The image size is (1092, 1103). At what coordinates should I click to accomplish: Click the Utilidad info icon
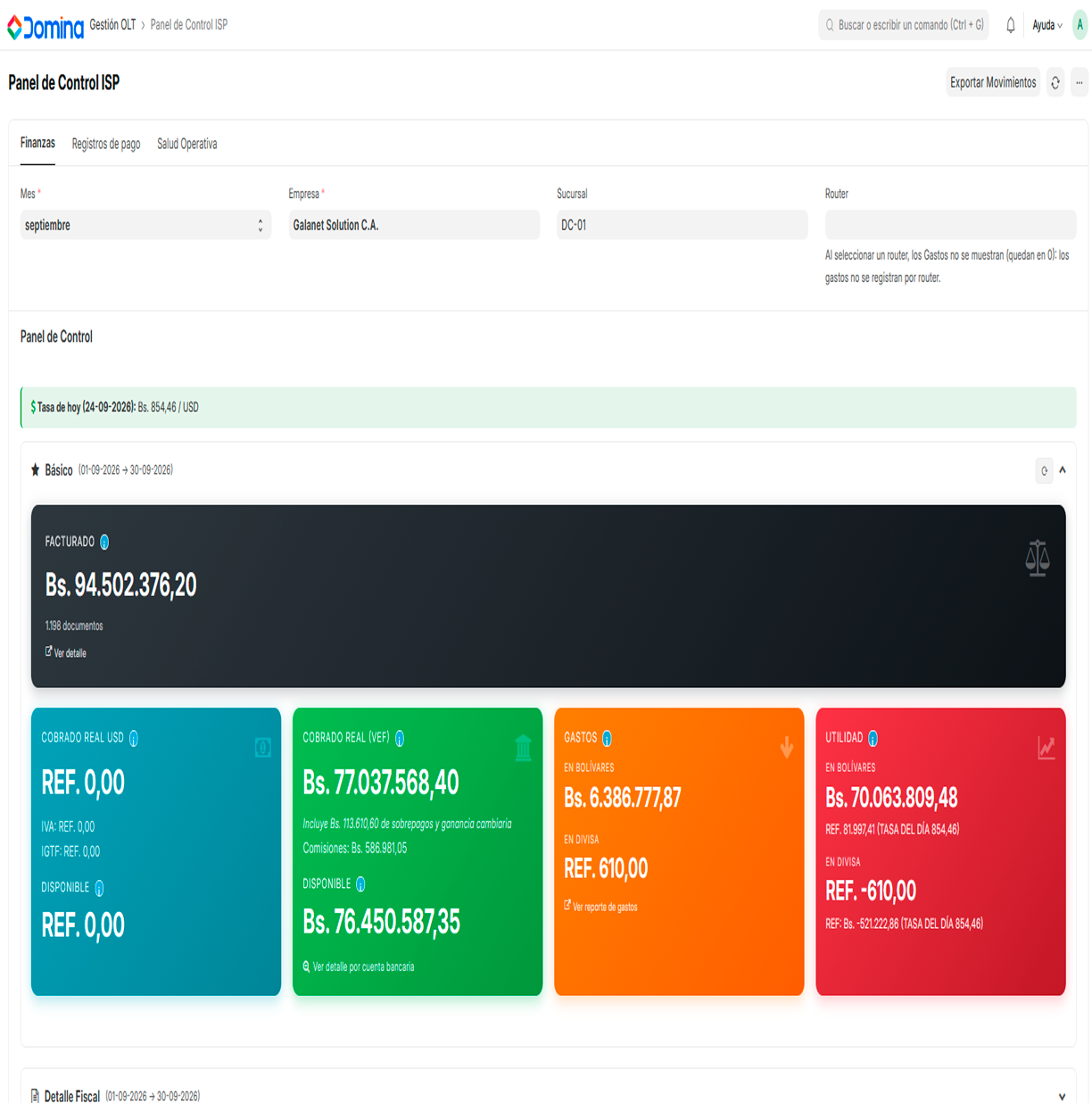(x=873, y=738)
